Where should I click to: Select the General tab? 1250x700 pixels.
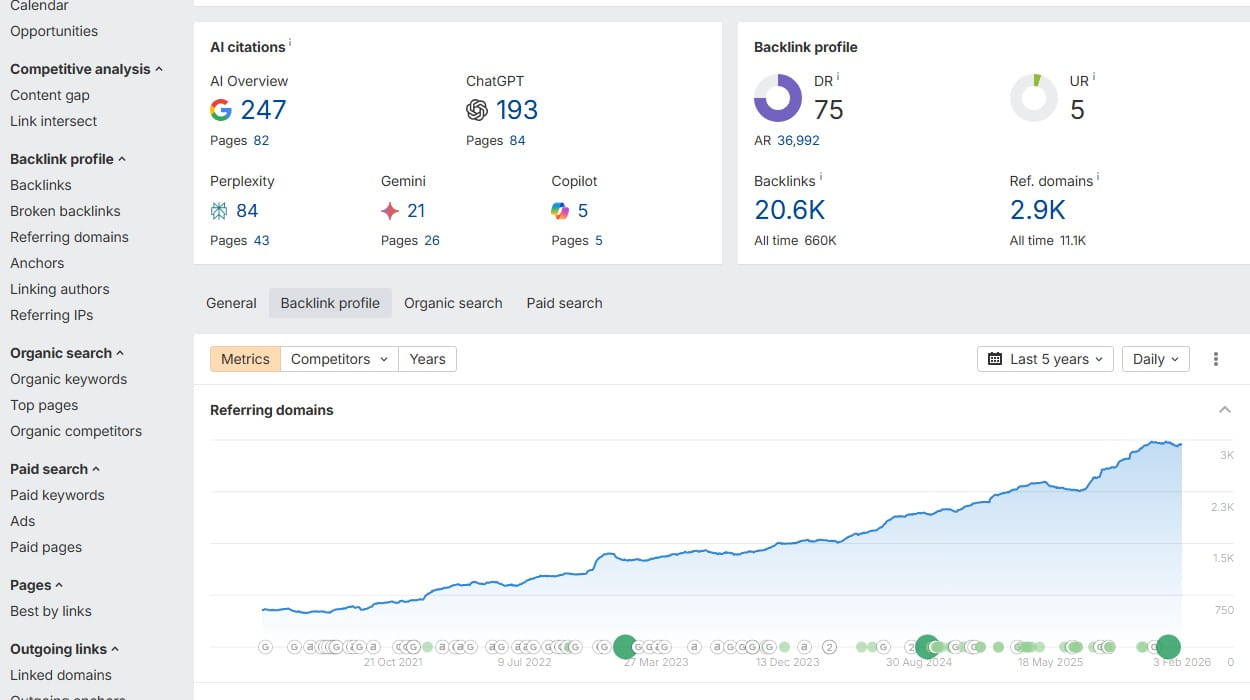231,302
